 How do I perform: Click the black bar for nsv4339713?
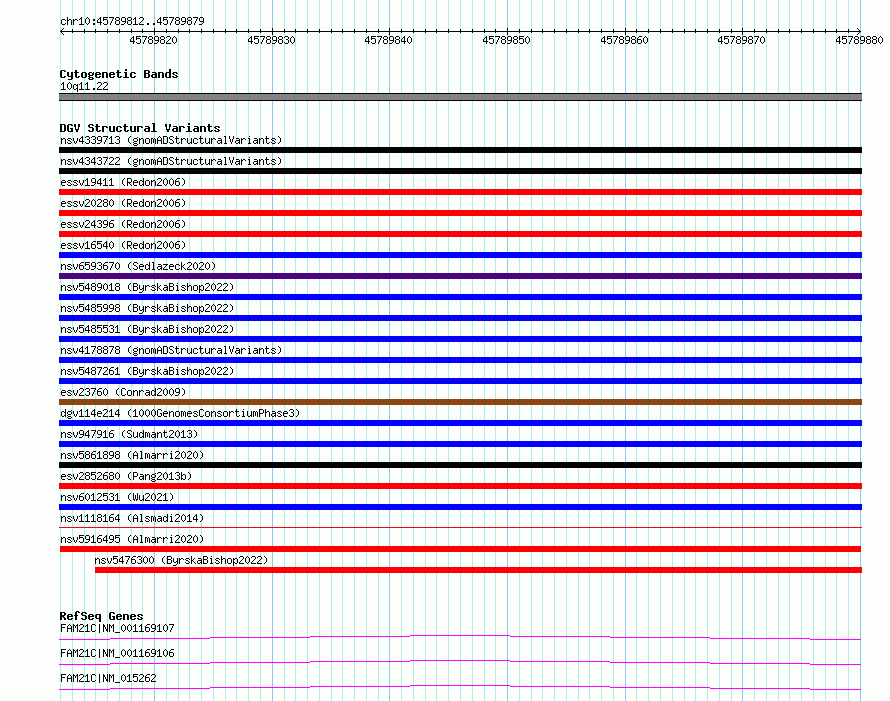[x=460, y=150]
